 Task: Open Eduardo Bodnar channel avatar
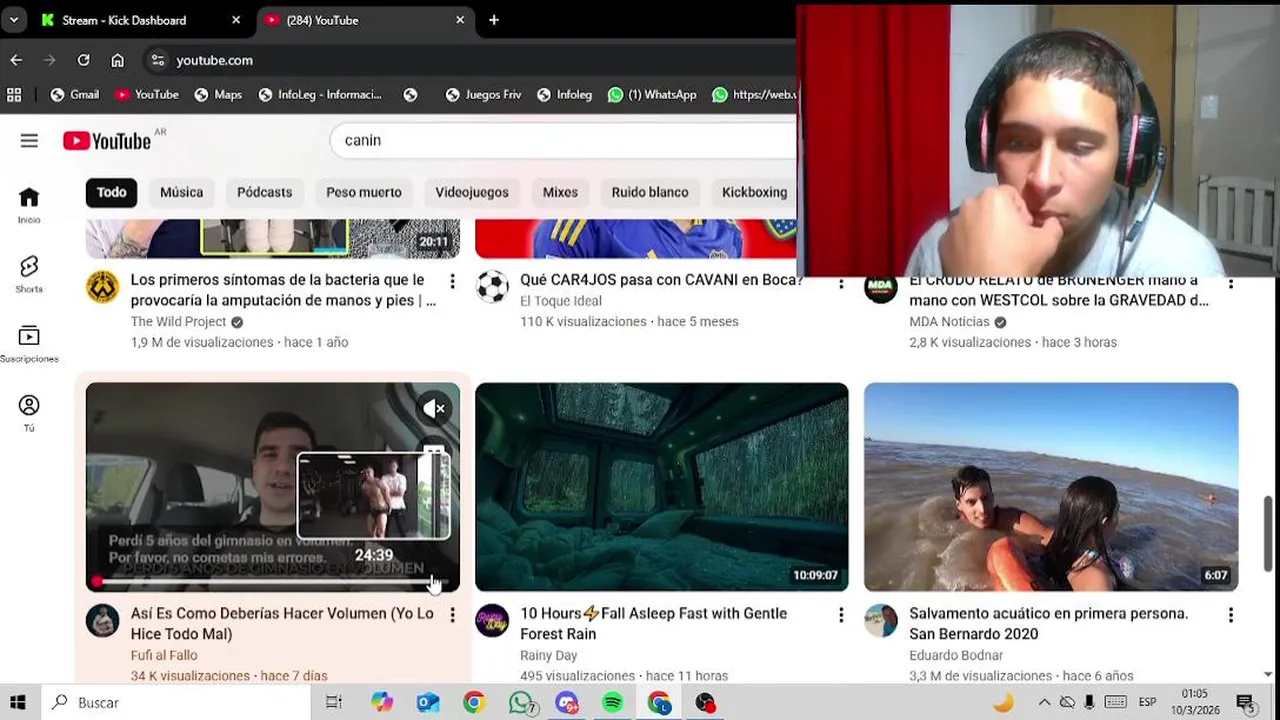(x=881, y=620)
